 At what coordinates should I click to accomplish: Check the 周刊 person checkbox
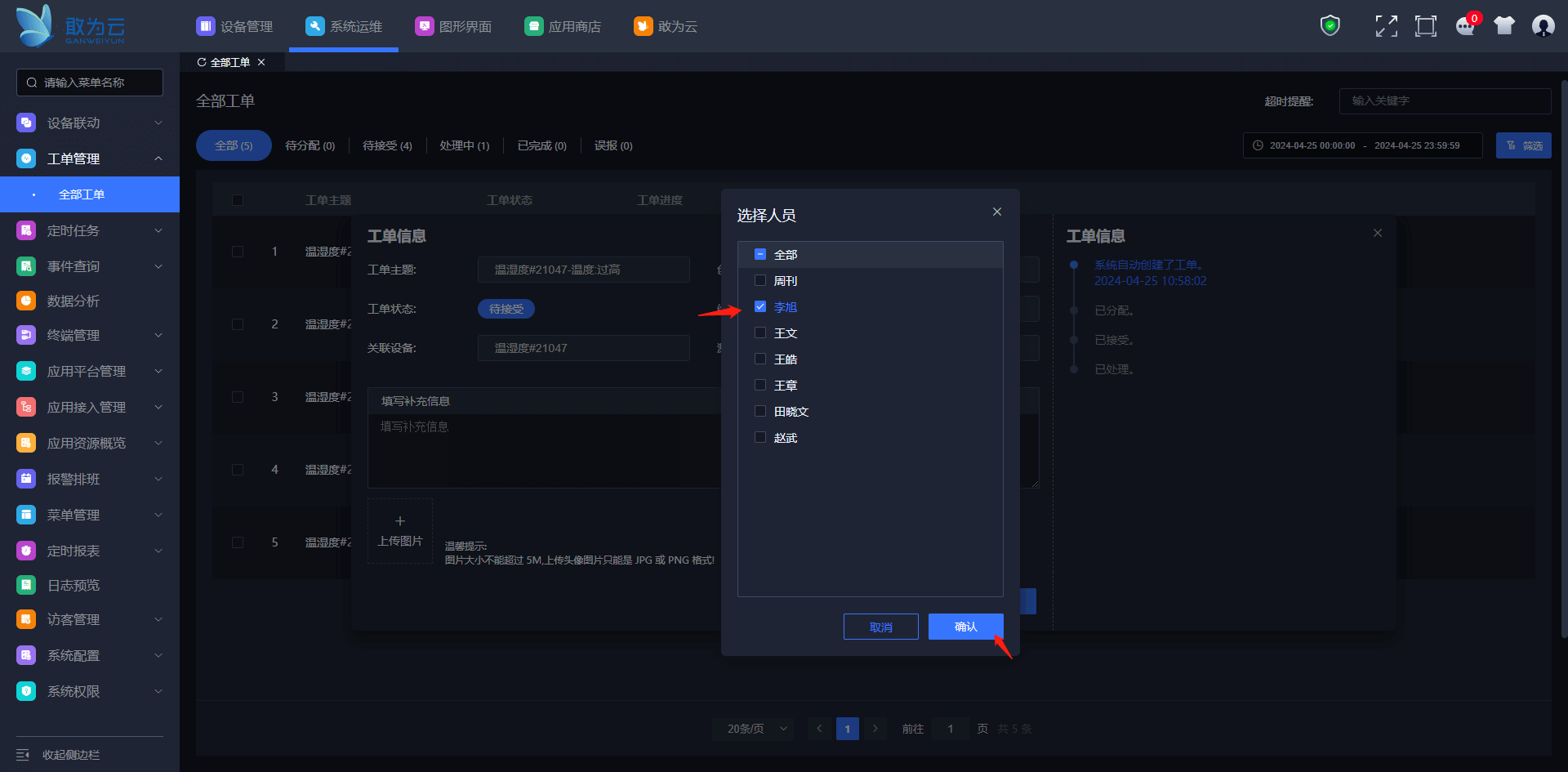point(760,281)
